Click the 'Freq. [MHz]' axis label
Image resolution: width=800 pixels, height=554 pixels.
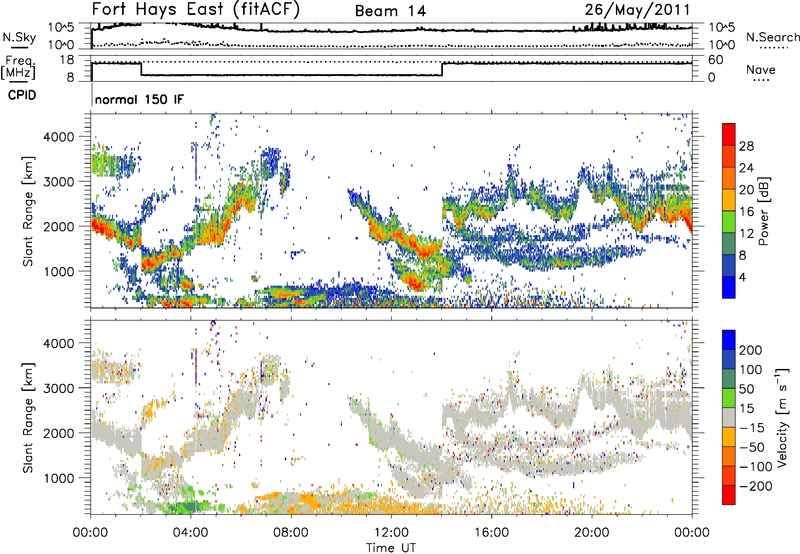pos(19,68)
